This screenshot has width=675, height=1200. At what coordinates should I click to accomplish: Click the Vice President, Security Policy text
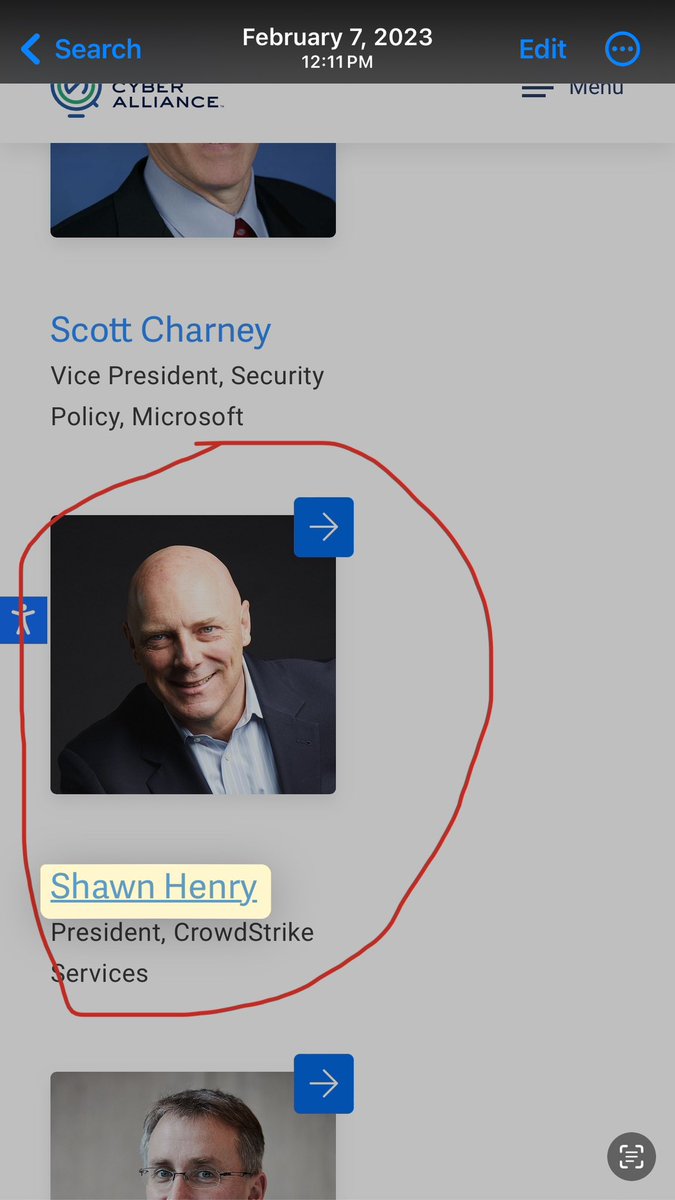[x=187, y=396]
